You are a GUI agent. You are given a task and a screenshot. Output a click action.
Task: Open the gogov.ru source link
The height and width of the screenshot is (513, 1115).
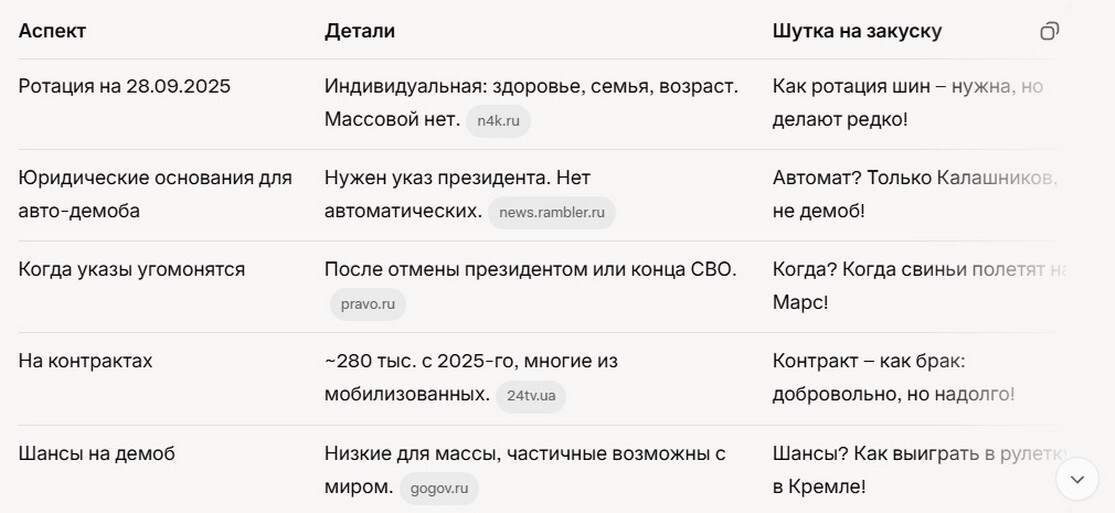click(440, 489)
